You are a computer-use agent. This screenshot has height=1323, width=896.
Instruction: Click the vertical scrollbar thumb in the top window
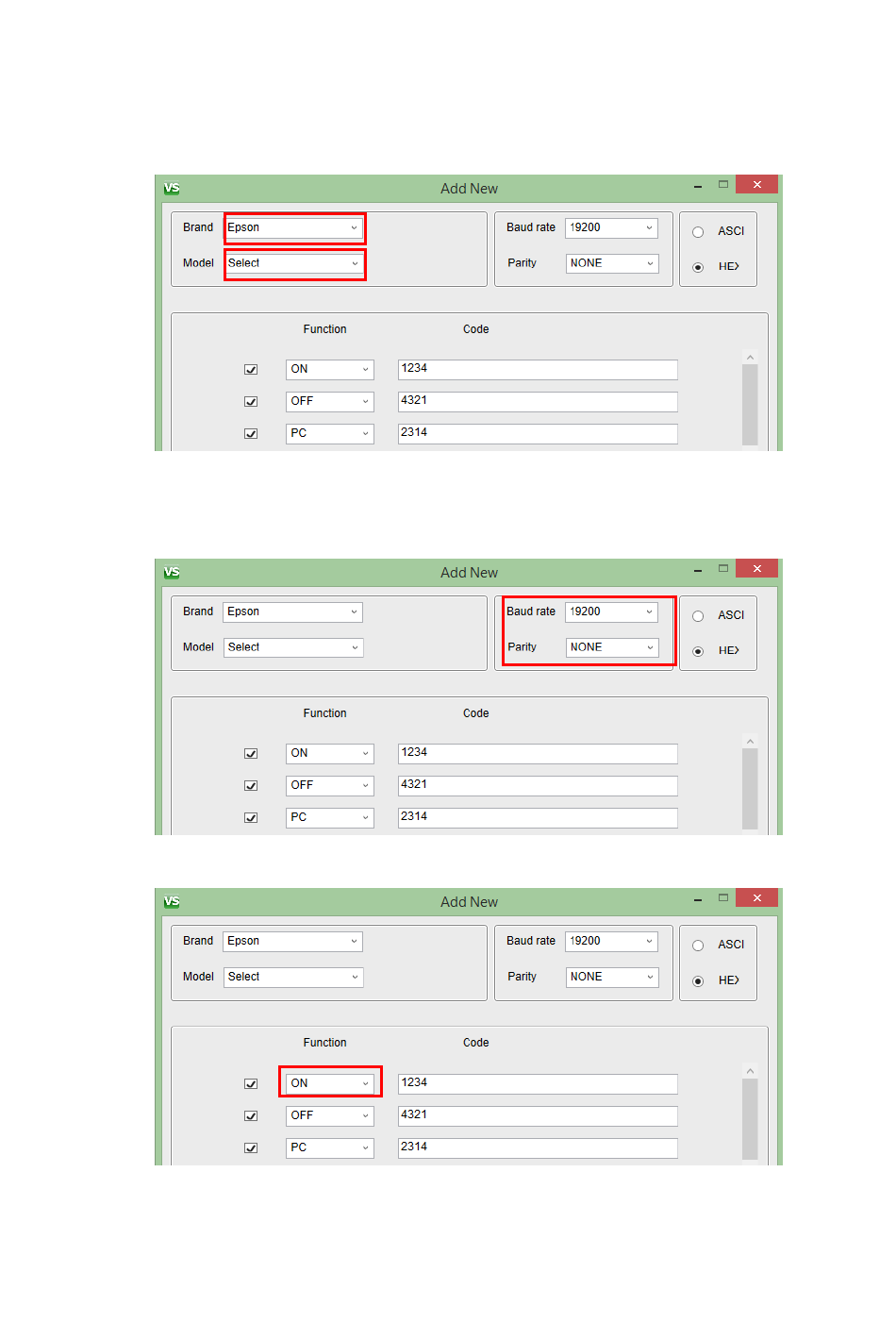pyautogui.click(x=750, y=405)
